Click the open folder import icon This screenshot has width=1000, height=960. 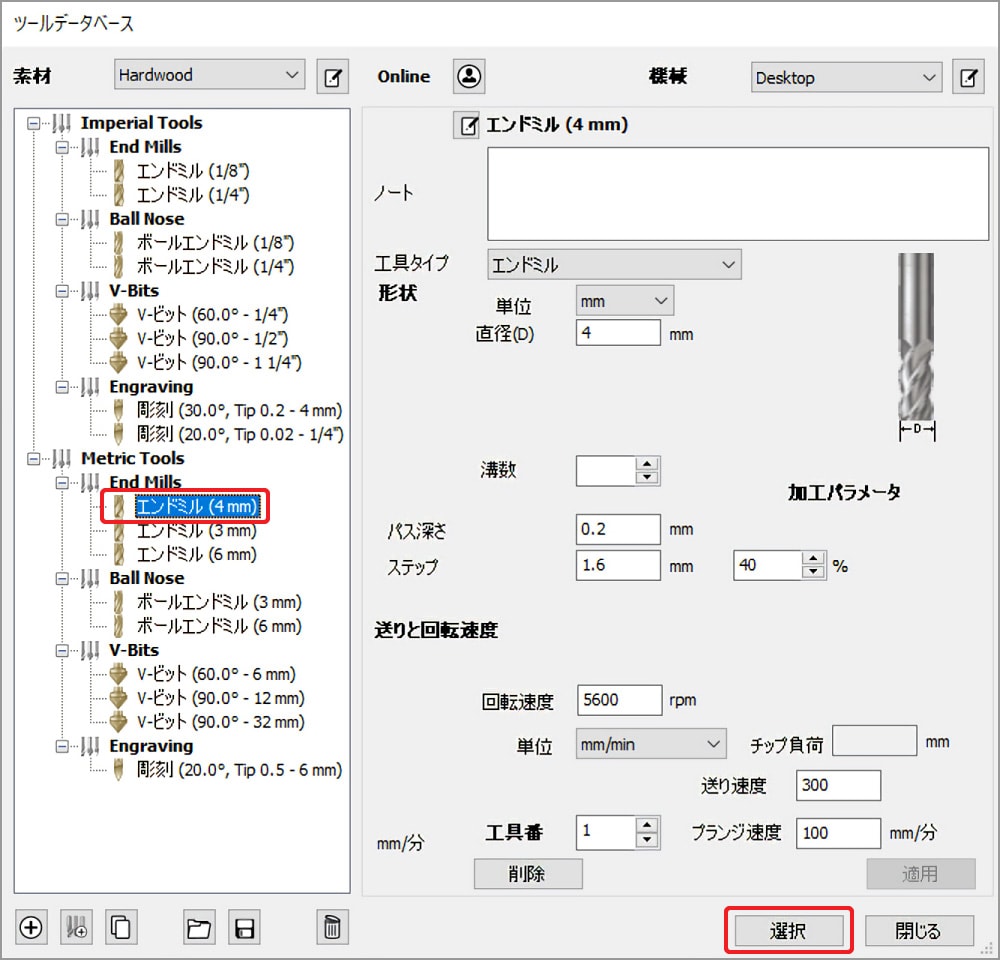199,927
